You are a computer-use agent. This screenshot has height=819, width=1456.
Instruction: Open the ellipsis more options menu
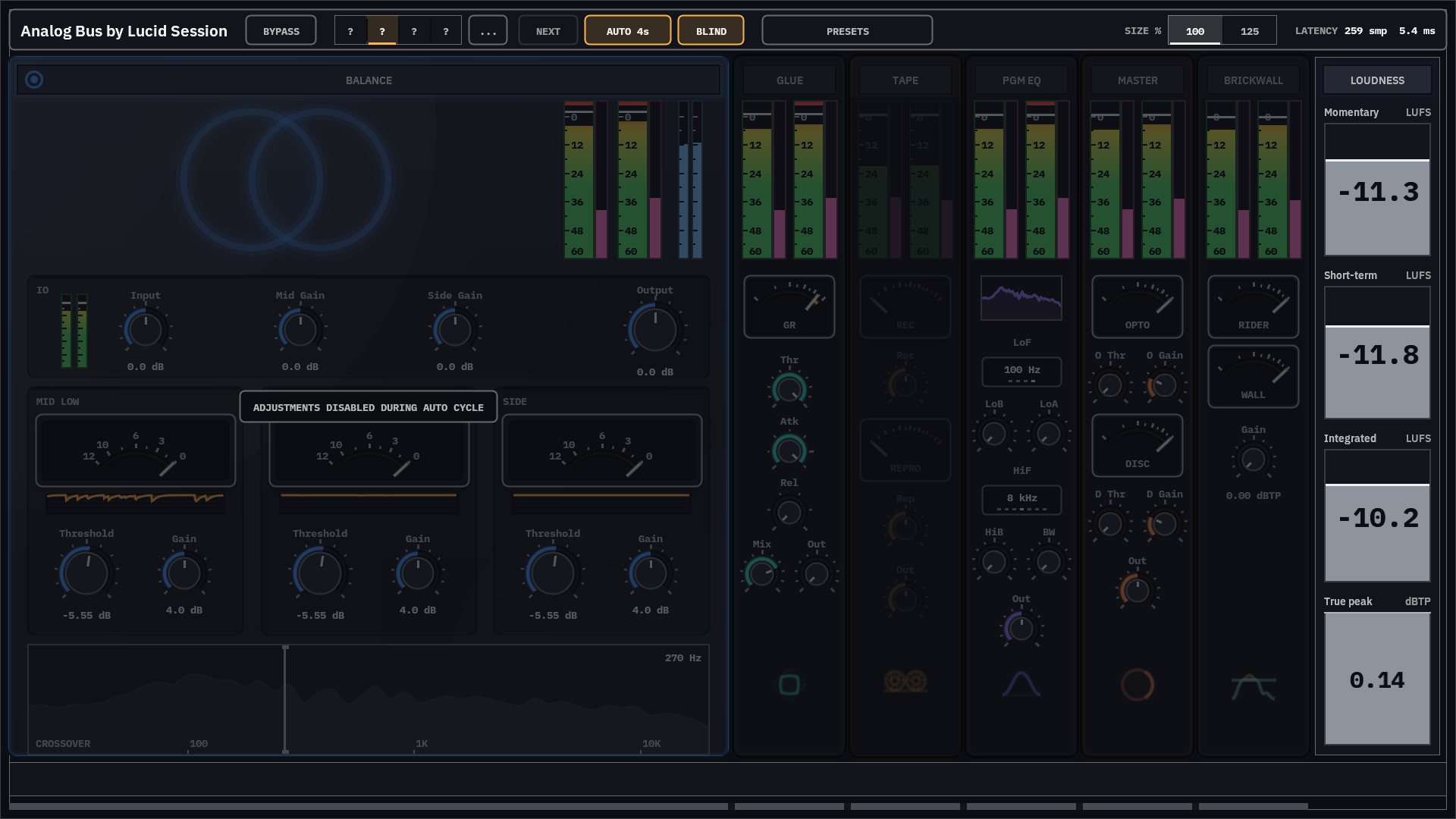488,30
